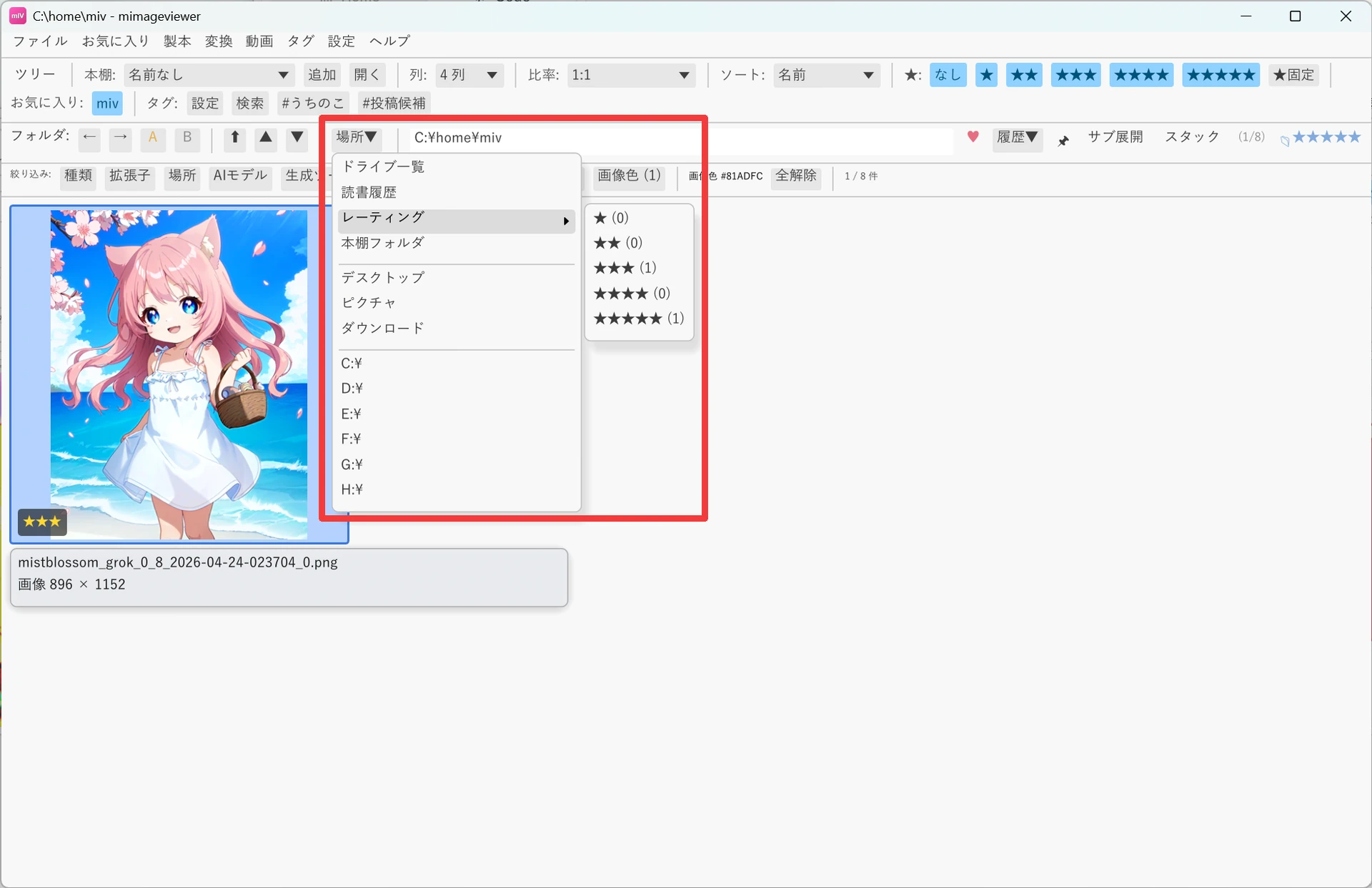Filter by four star rating
Screen dimensions: 1372x888
(1141, 75)
